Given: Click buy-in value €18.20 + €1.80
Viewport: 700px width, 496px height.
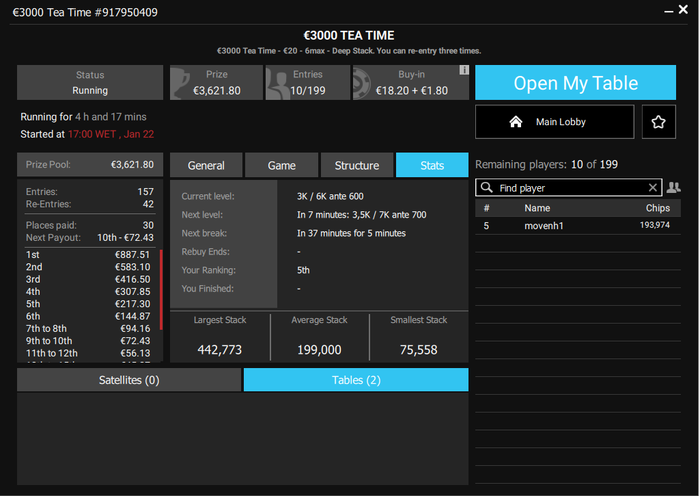Looking at the screenshot, I should pos(412,91).
